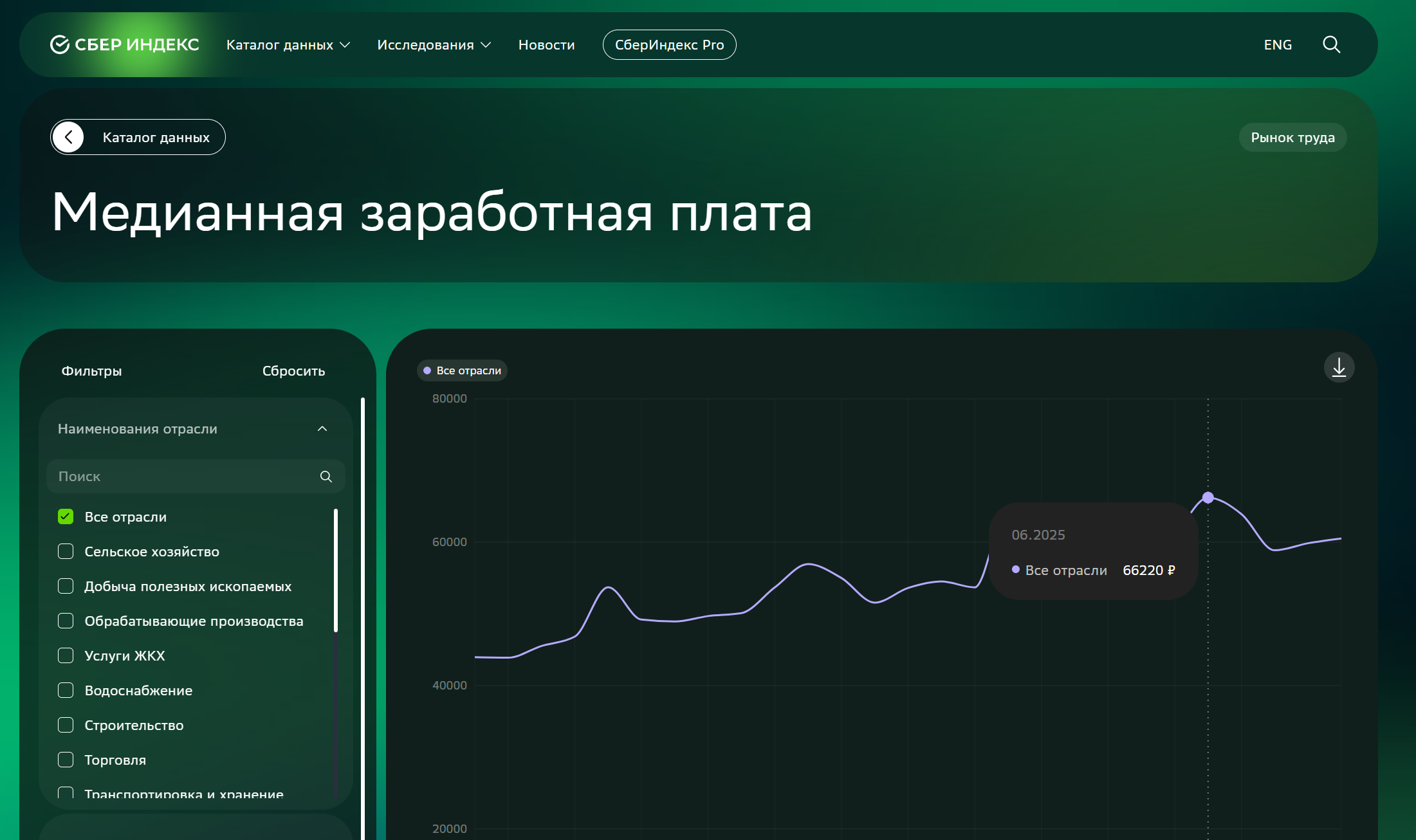This screenshot has width=1416, height=840.
Task: Uncheck Все отрасли checkbox
Action: [x=66, y=517]
